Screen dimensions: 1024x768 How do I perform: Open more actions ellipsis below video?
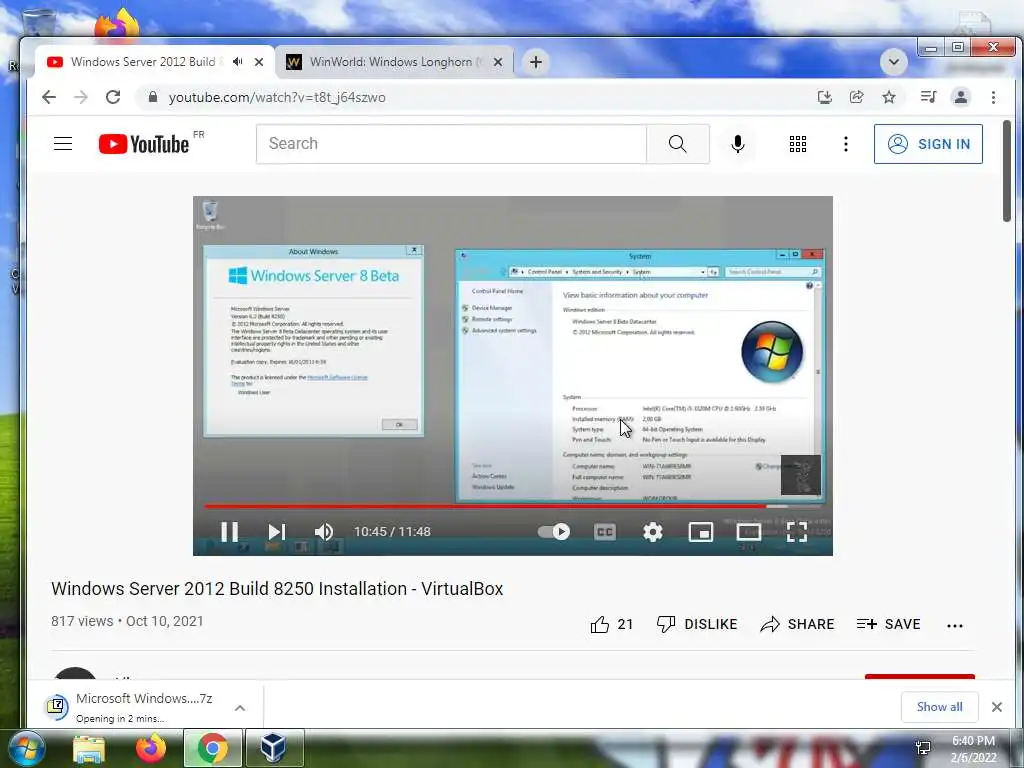coord(955,626)
